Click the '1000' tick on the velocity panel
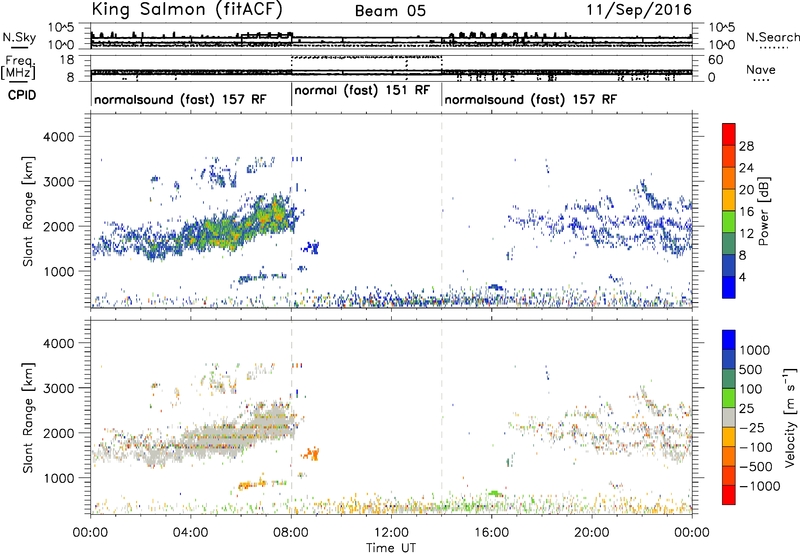 coord(58,478)
